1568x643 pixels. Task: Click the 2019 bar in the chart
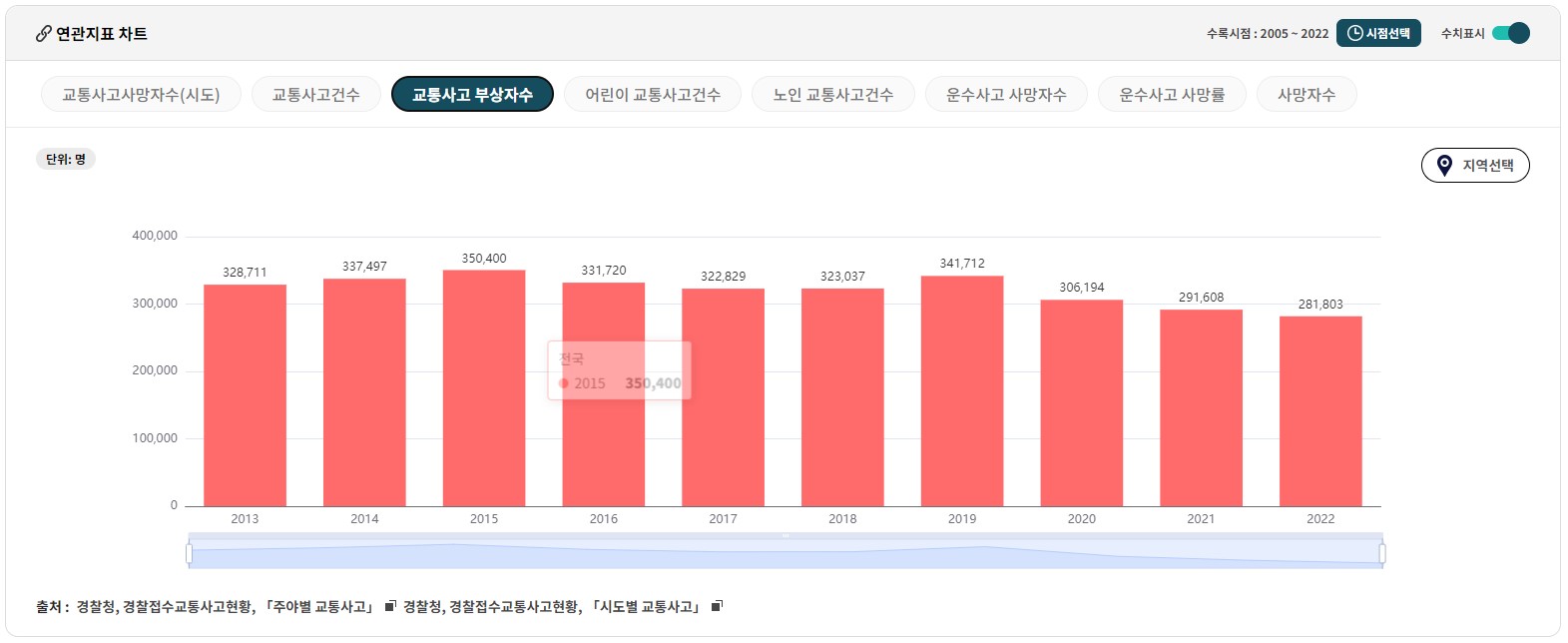962,391
